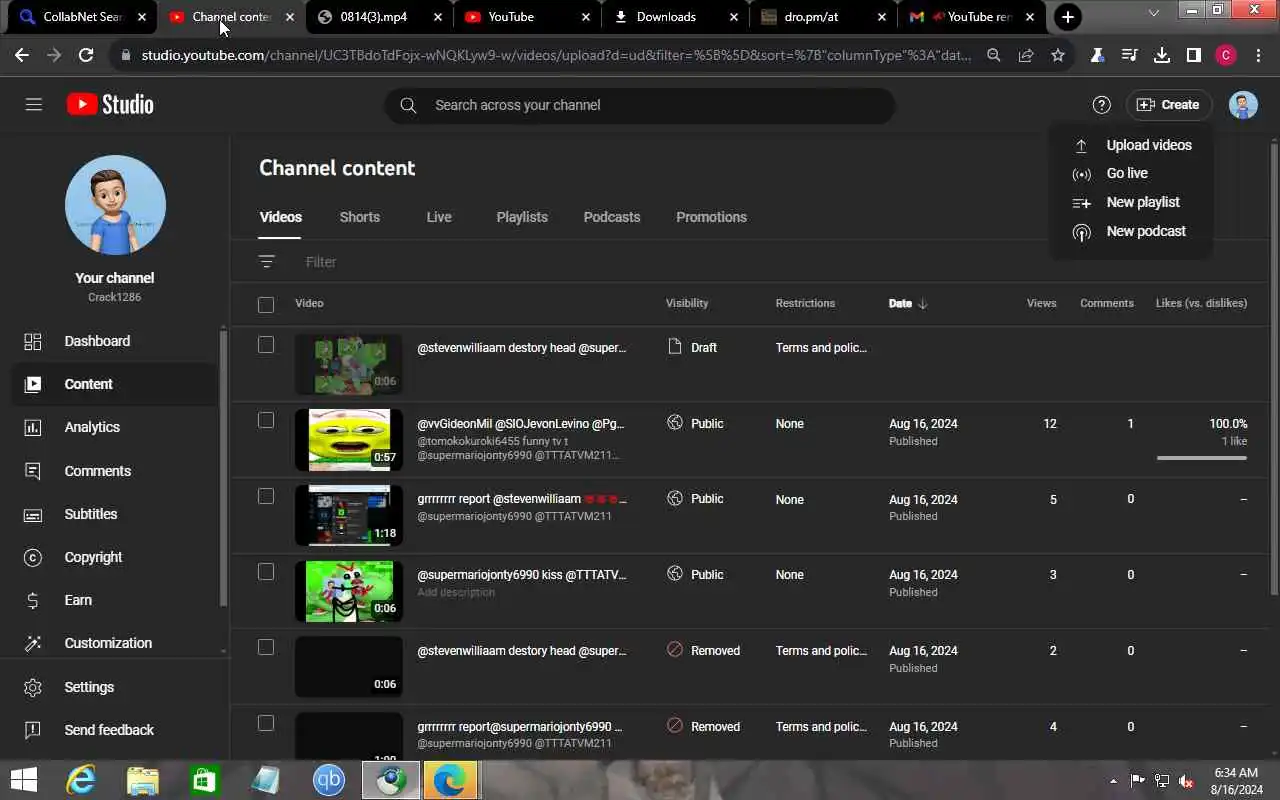
Task: Switch to the Promotions tab
Action: click(711, 217)
